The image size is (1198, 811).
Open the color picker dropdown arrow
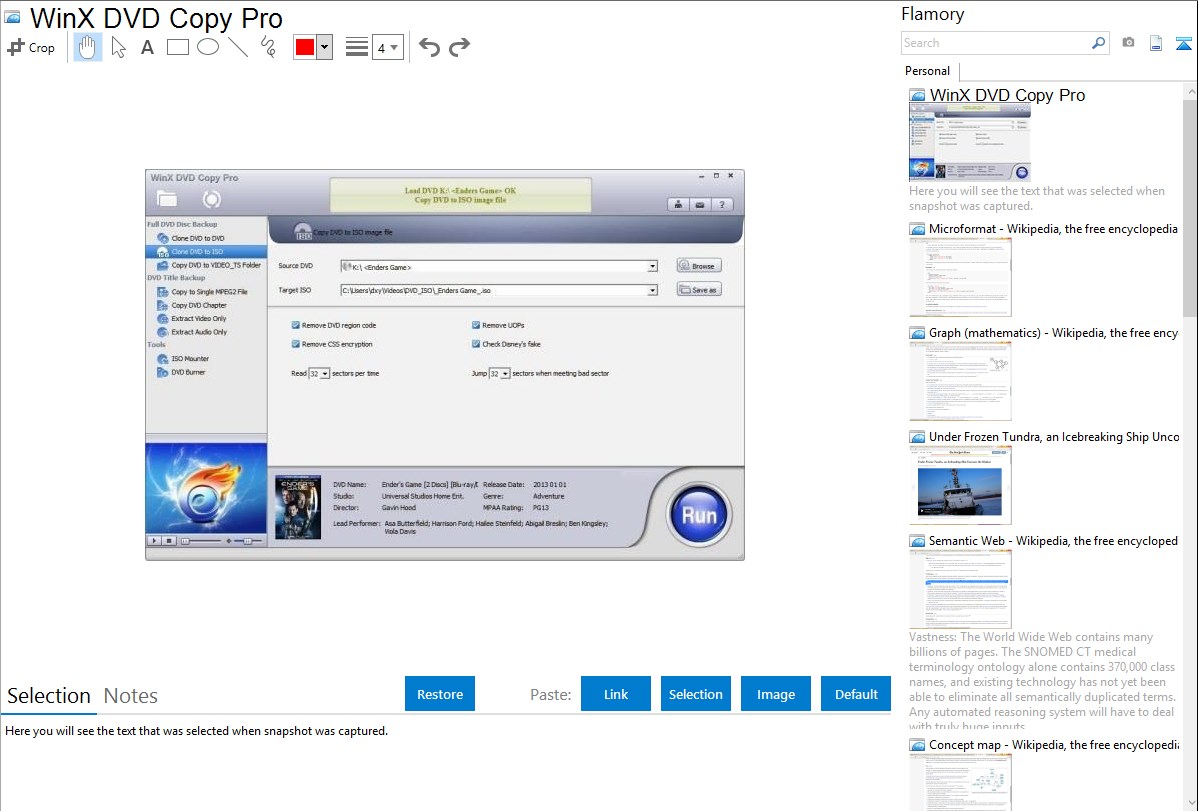coord(325,47)
